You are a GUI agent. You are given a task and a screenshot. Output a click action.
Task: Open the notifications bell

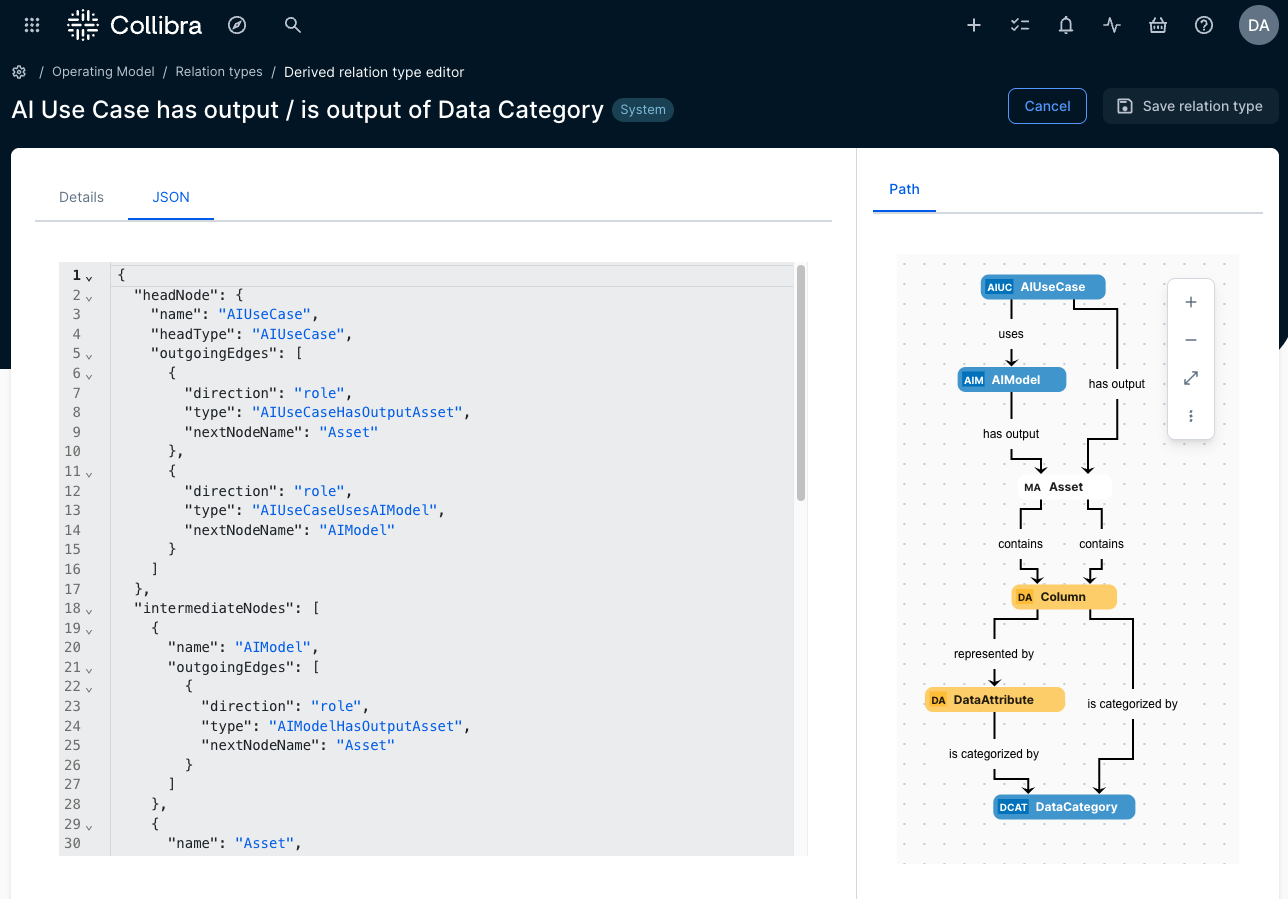pos(1066,25)
